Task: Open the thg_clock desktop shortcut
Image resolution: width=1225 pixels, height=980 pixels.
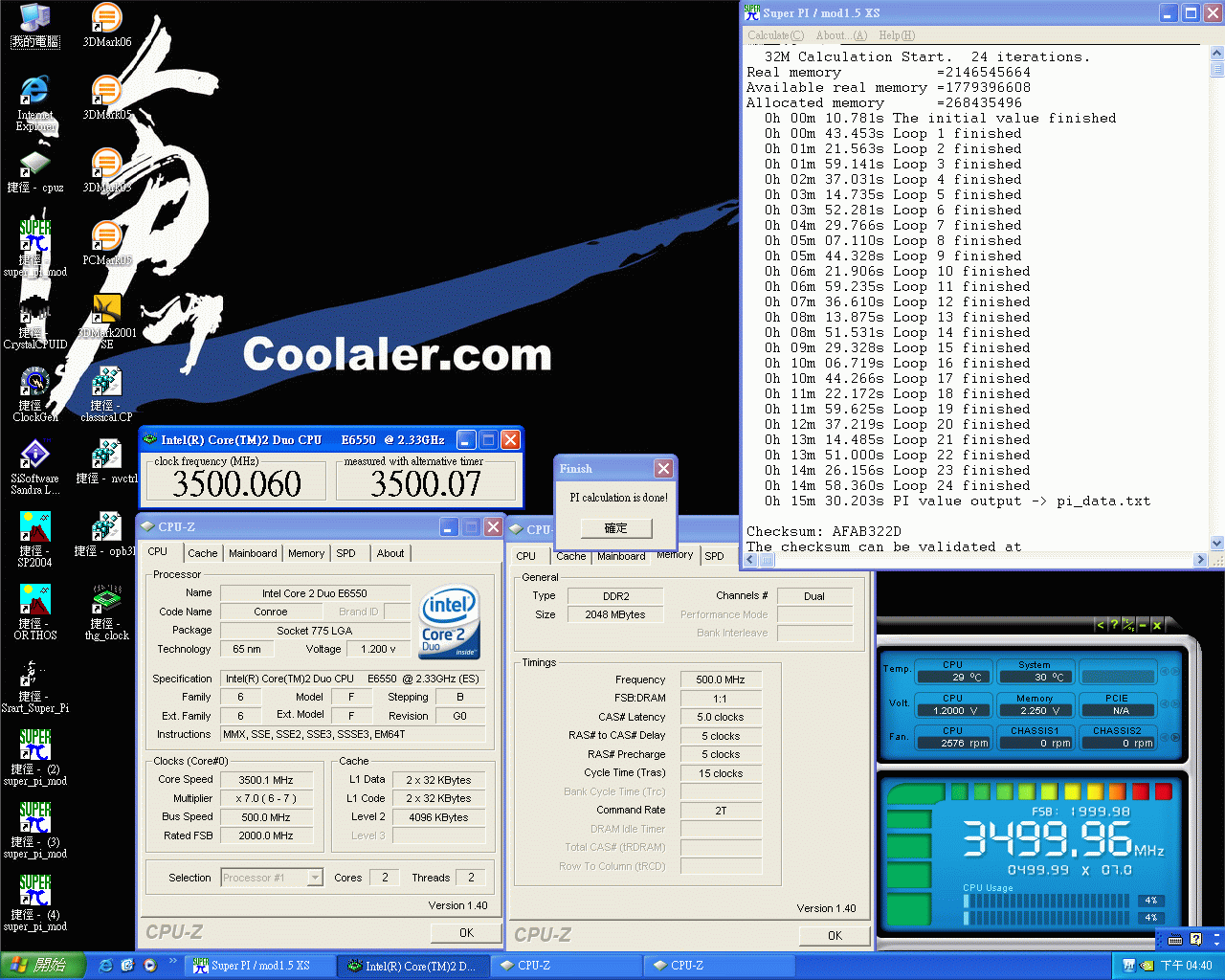Action: [106, 612]
